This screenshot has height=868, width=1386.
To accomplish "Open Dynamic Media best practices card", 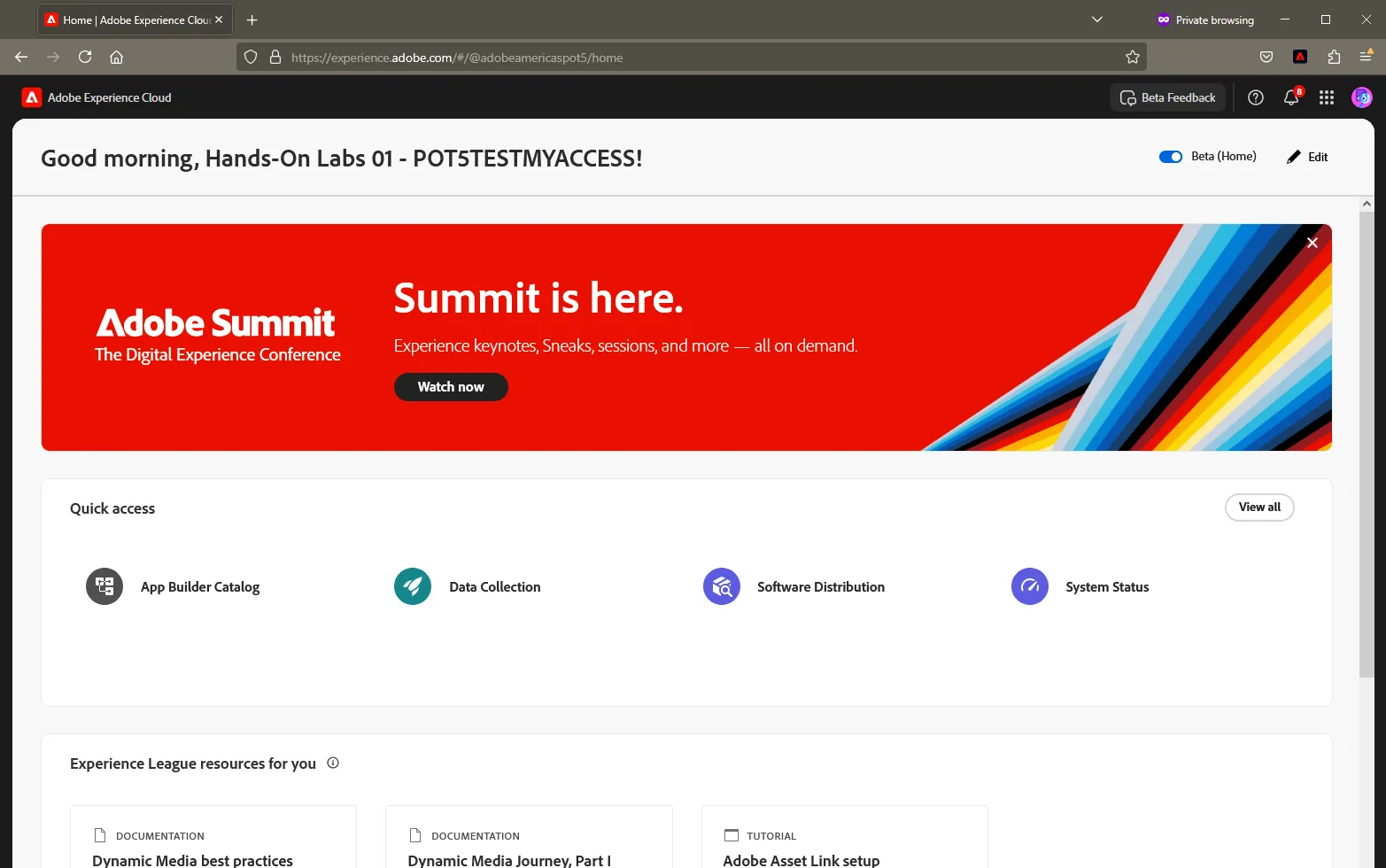I will pos(213,837).
